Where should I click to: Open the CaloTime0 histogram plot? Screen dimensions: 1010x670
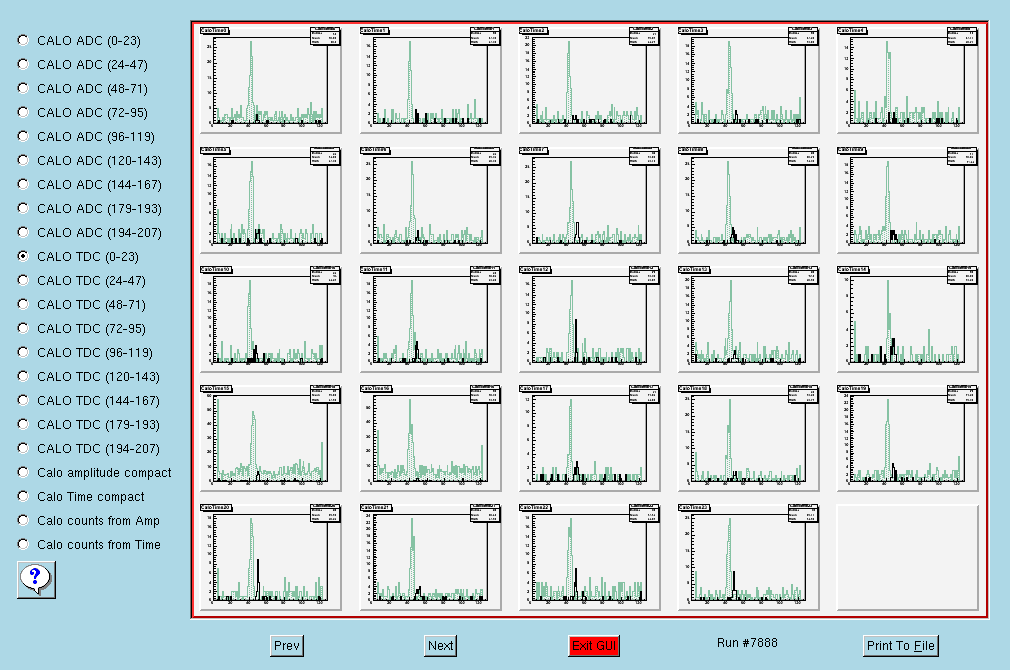pos(271,80)
